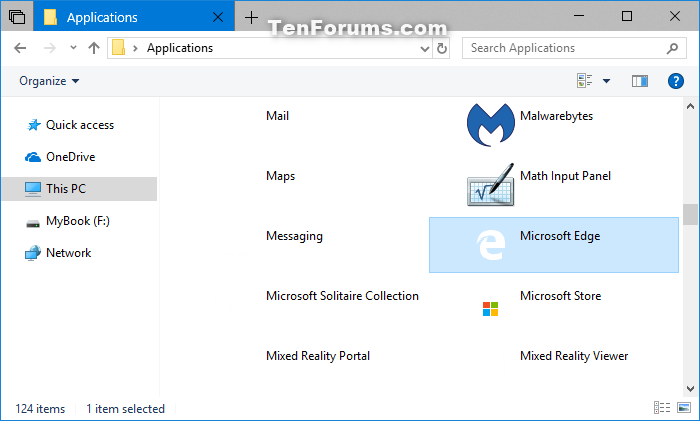
Task: Open the Organize dropdown menu
Action: tap(49, 81)
